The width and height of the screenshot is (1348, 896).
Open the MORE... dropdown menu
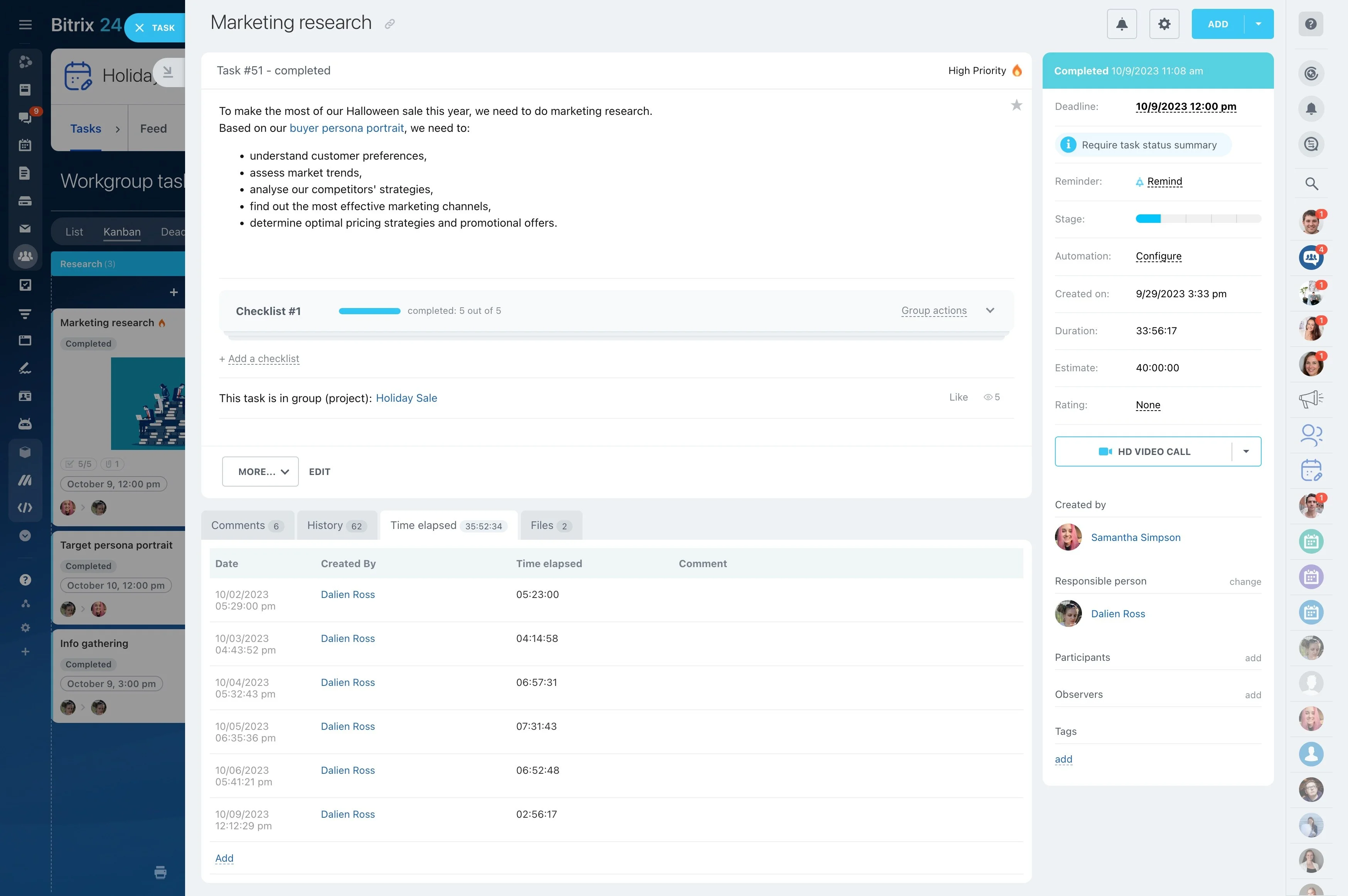[260, 472]
